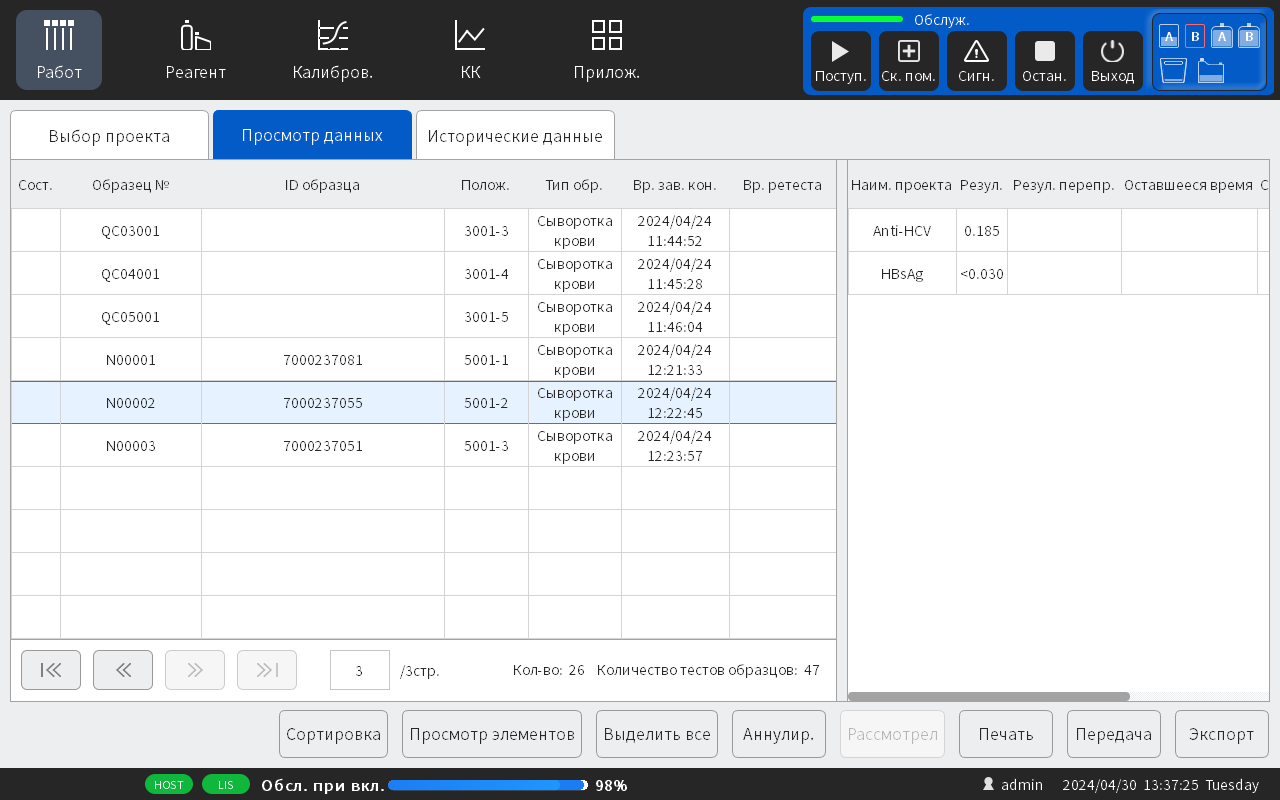The width and height of the screenshot is (1280, 800).
Task: Click the red-outlined B container status icon
Action: tap(1195, 37)
